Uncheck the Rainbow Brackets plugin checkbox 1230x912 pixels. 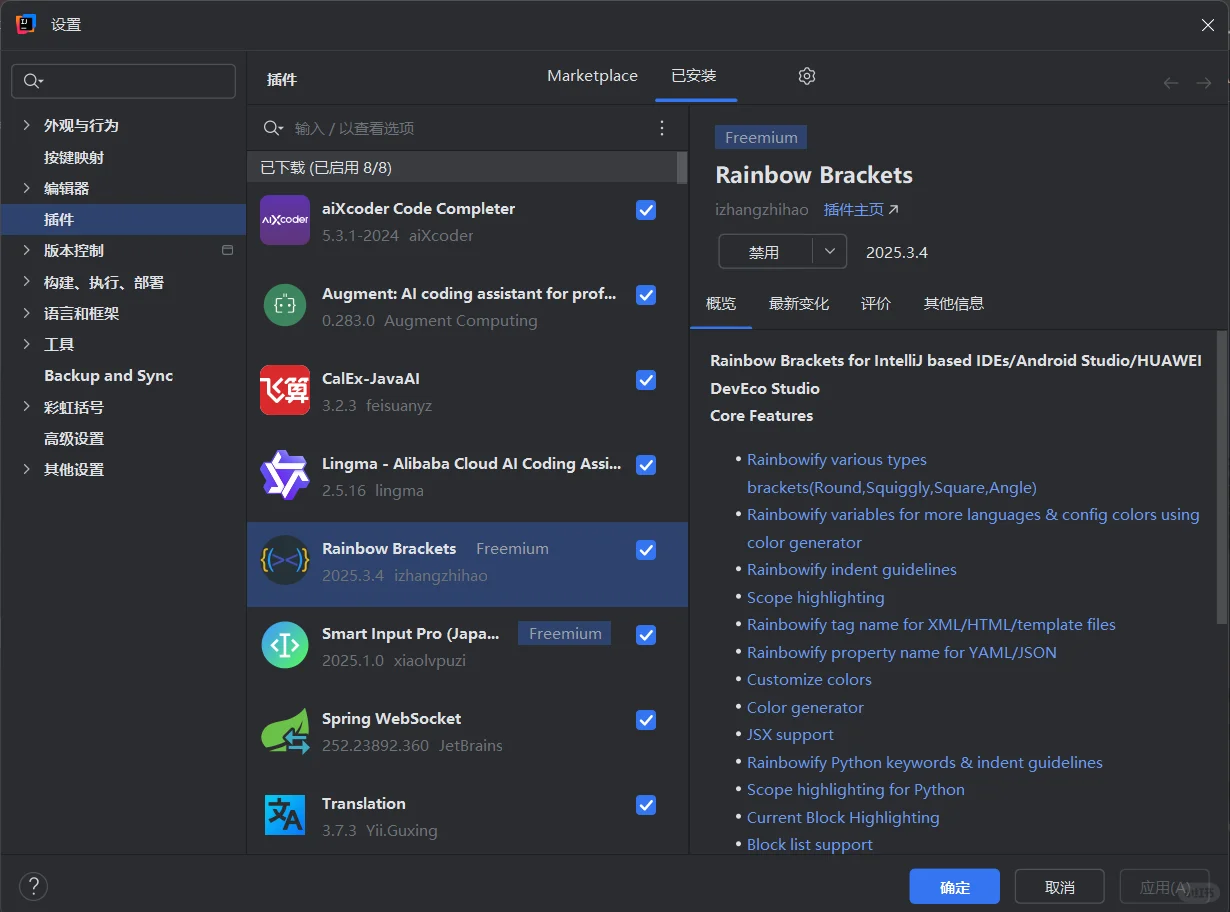coord(646,550)
